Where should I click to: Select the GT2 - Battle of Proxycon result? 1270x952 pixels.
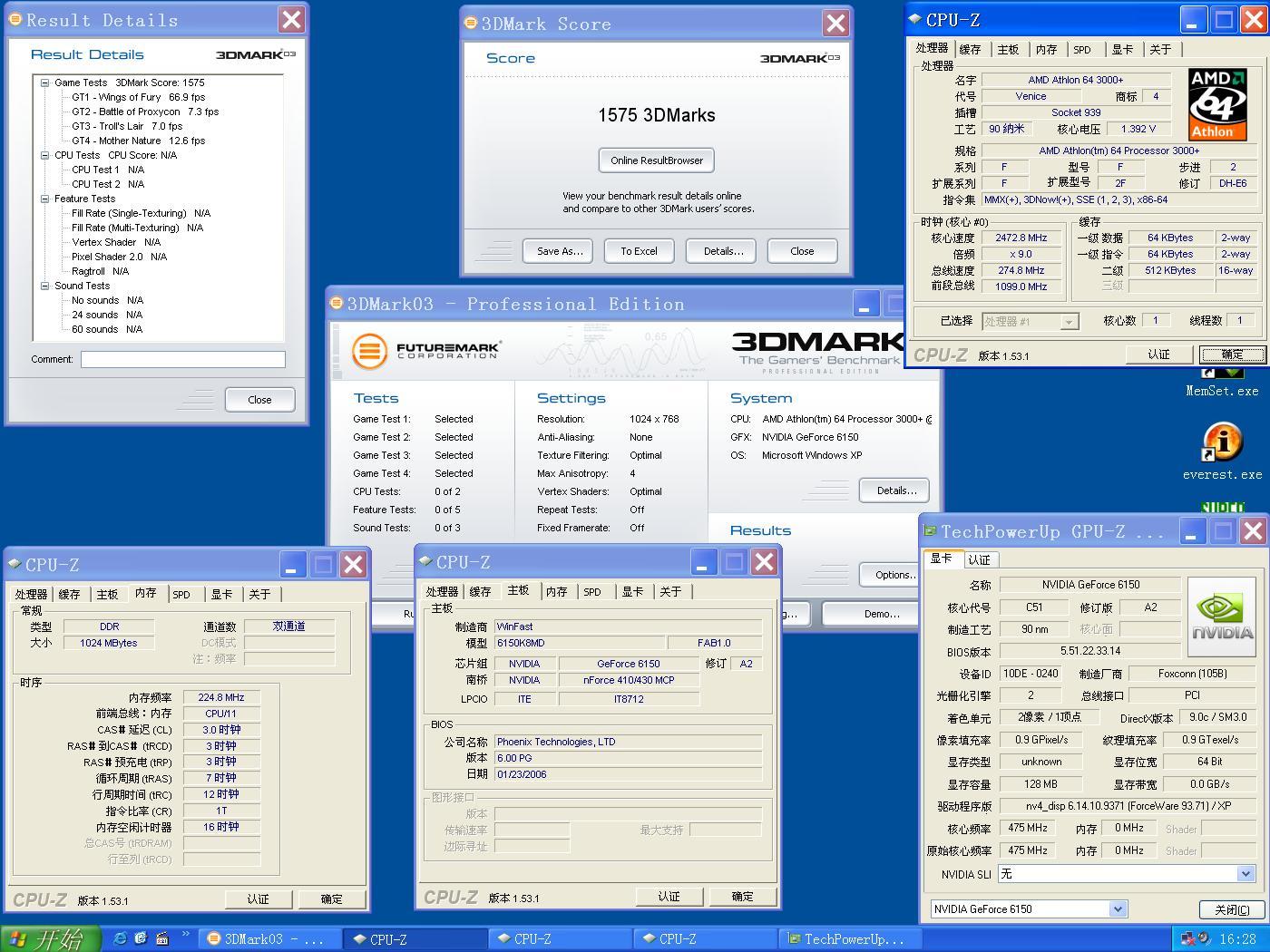[x=145, y=112]
